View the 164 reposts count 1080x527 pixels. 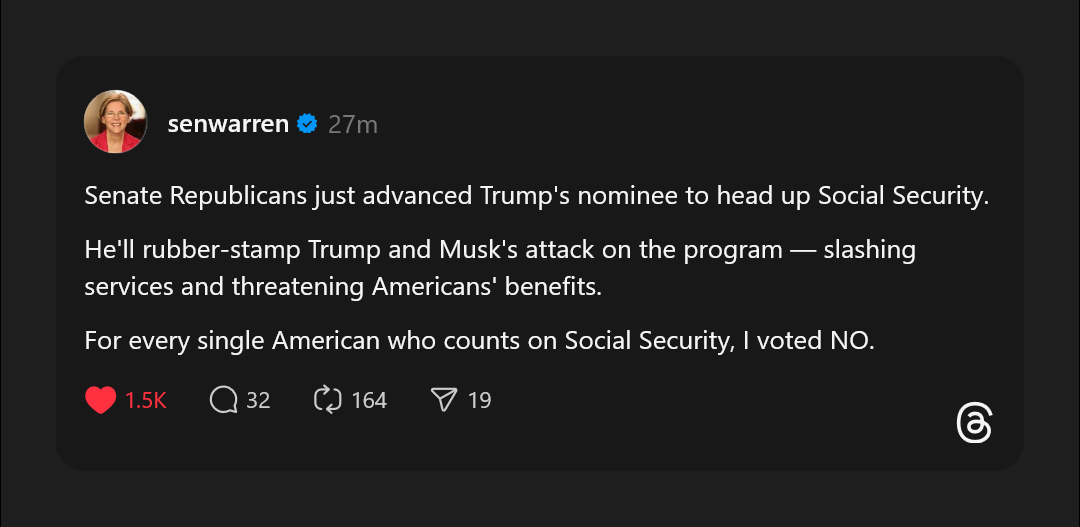point(369,400)
